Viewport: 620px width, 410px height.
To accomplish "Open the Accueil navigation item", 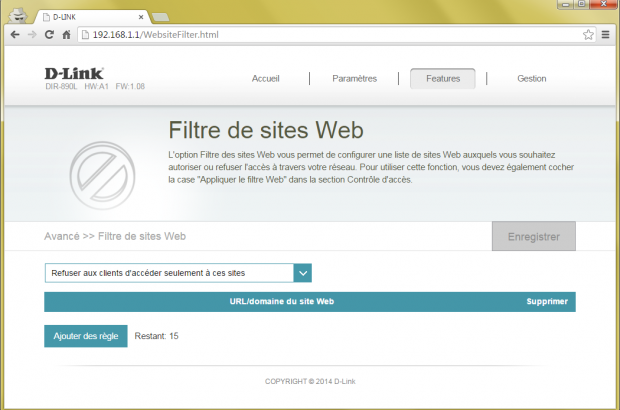I will coord(266,79).
